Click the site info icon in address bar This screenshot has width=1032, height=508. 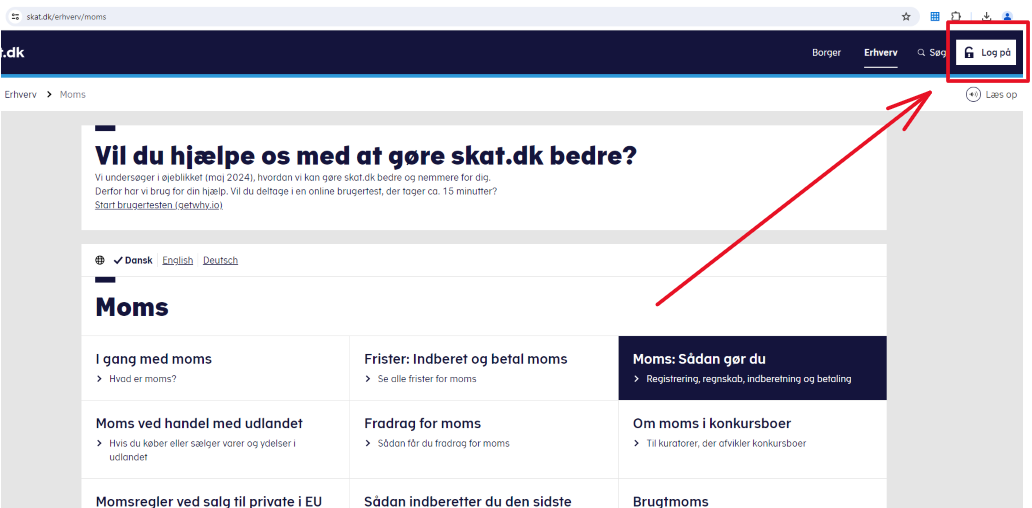[x=15, y=17]
